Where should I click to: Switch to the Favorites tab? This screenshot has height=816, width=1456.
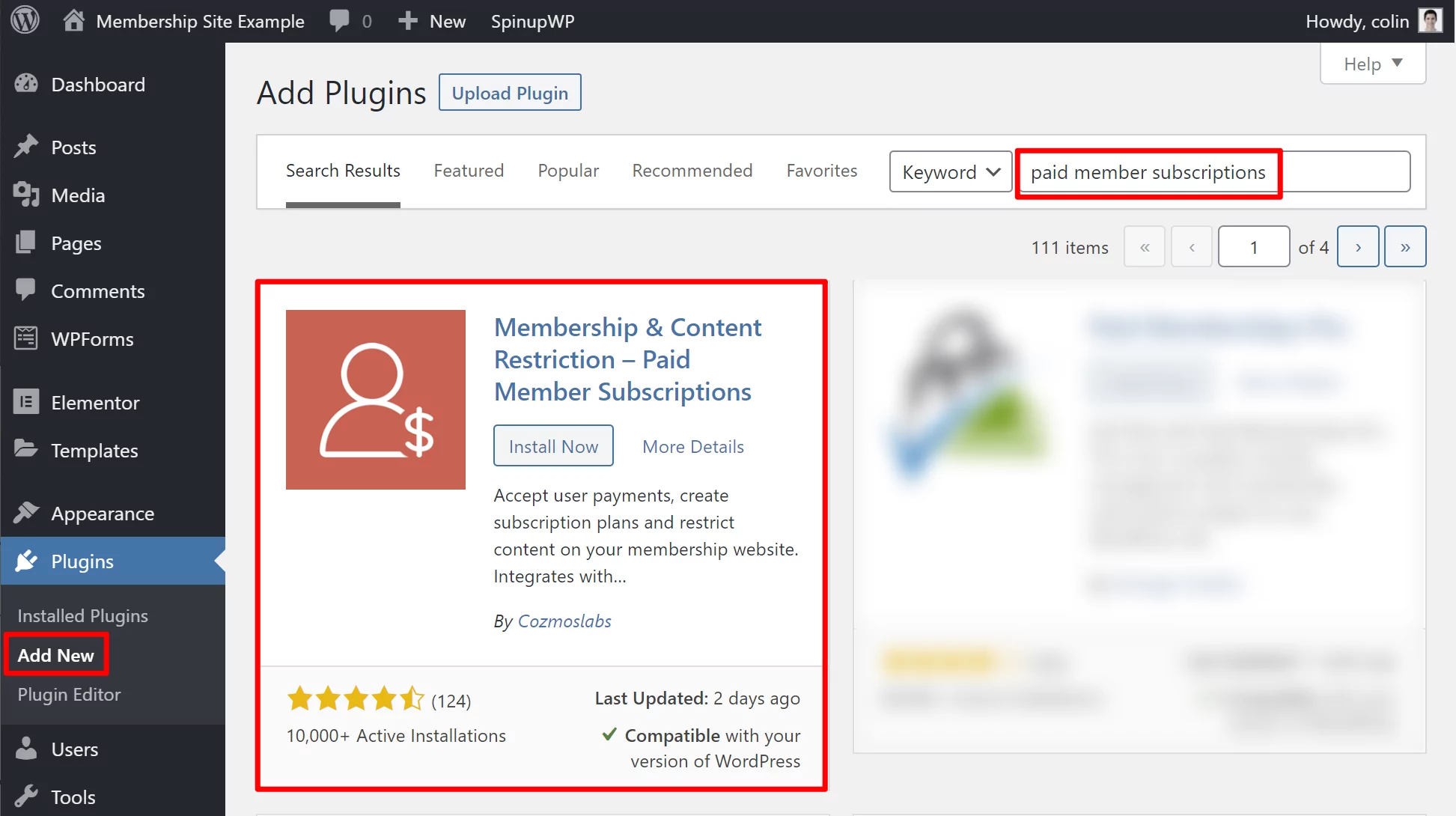[822, 171]
